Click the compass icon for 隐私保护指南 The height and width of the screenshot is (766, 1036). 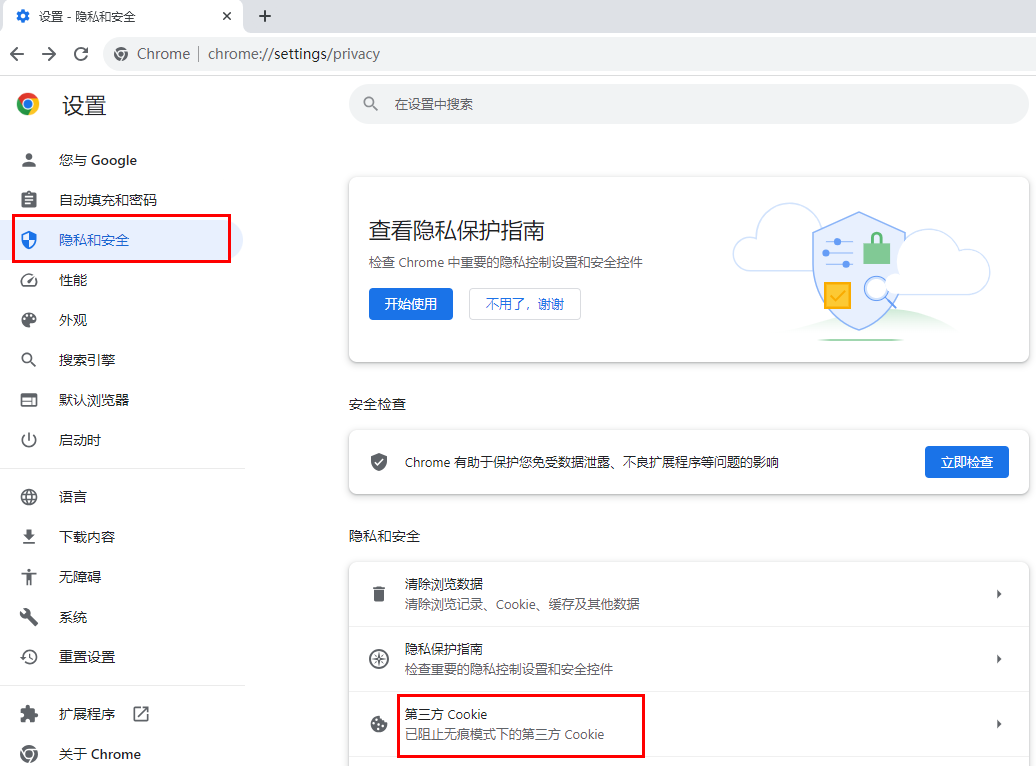tap(379, 659)
